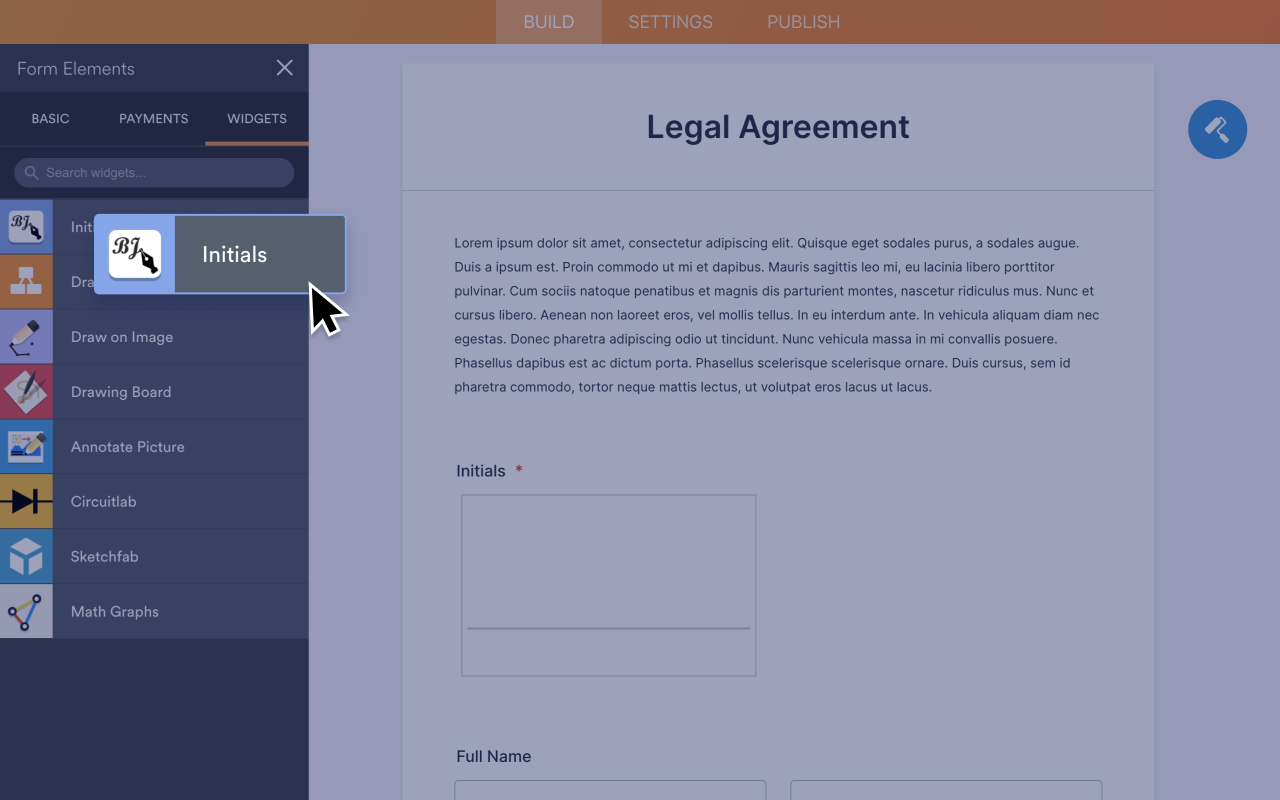Click the orange hierarchy diagram widget icon

26,284
